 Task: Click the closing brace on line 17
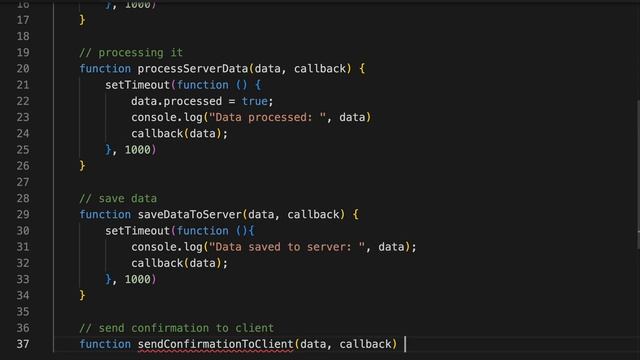82,20
